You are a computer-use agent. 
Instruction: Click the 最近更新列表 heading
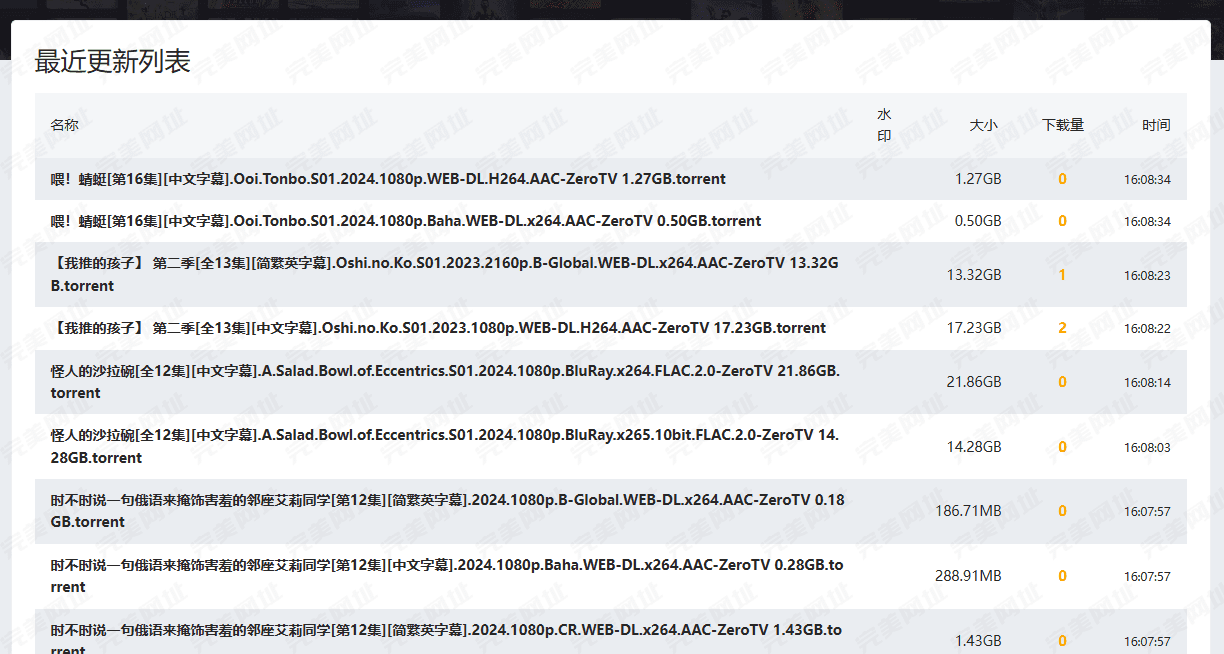pyautogui.click(x=112, y=61)
